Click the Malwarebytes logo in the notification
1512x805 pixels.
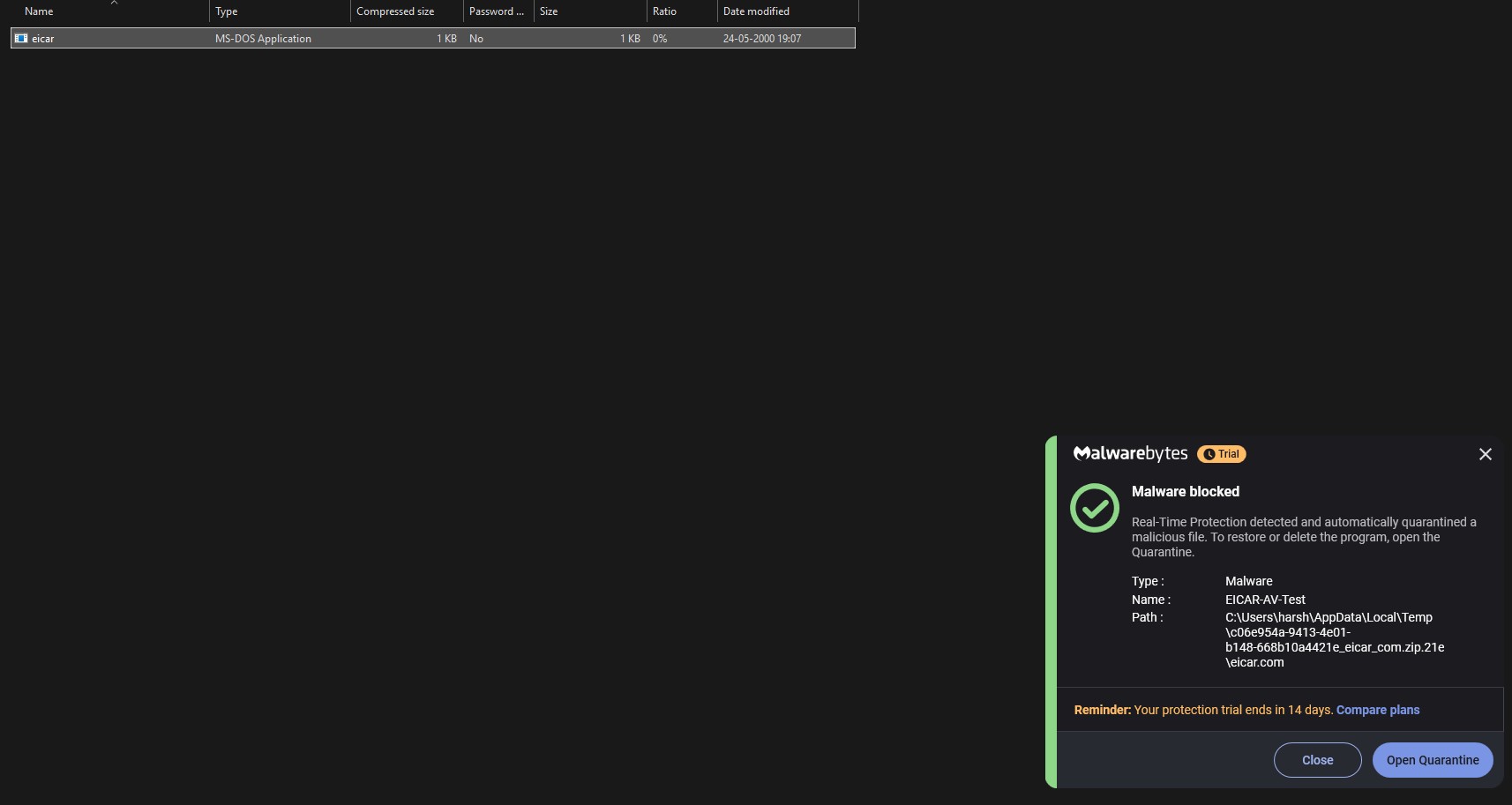click(x=1130, y=454)
